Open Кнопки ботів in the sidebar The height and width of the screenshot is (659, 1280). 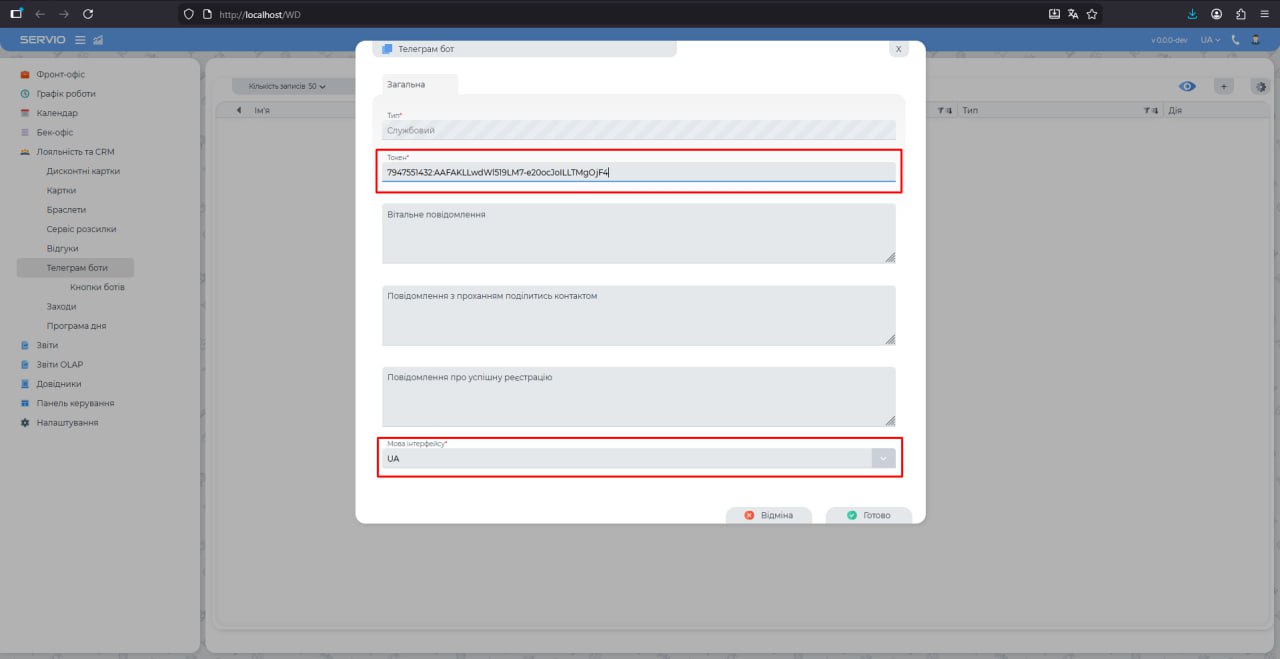97,287
